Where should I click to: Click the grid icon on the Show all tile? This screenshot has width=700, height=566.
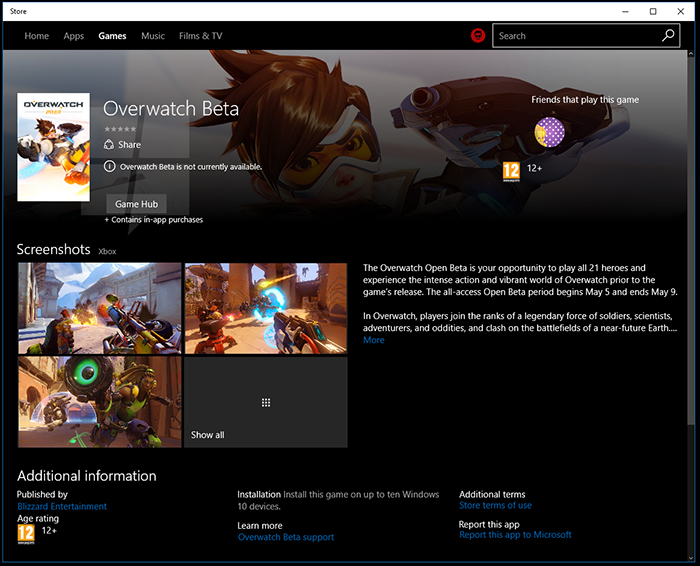[266, 402]
